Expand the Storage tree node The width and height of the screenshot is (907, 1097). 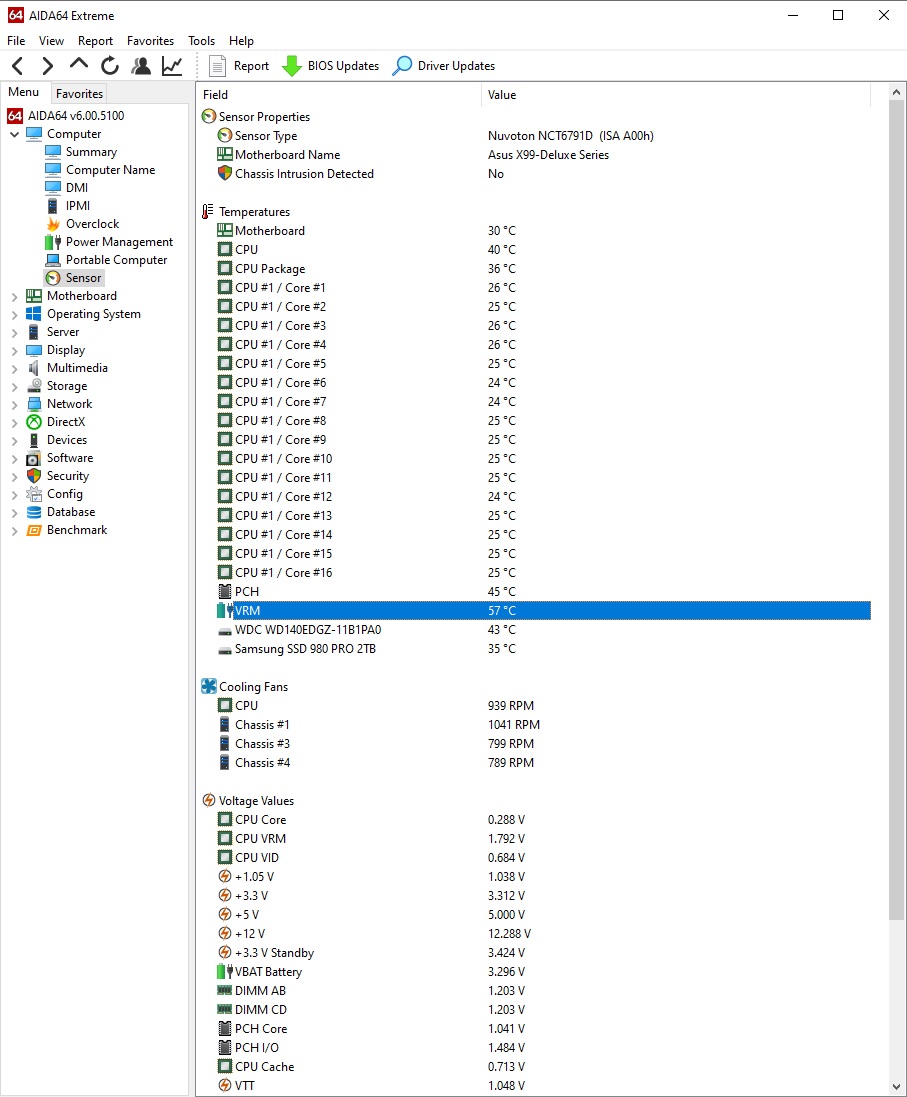(x=15, y=387)
